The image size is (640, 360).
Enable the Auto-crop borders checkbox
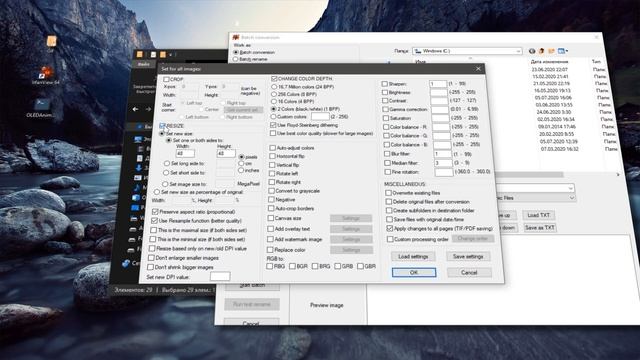tap(271, 208)
